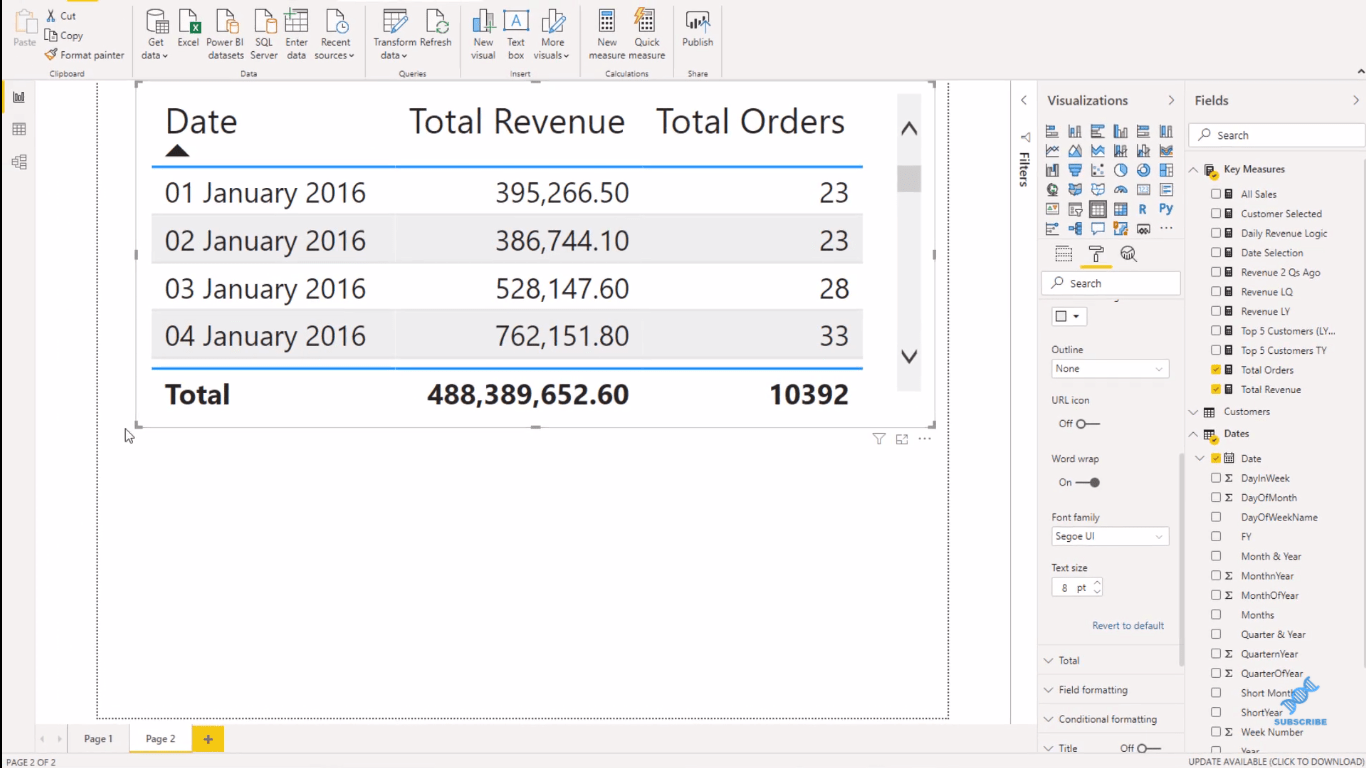Image resolution: width=1366 pixels, height=768 pixels.
Task: Select the Treemap visual
Action: point(1166,170)
